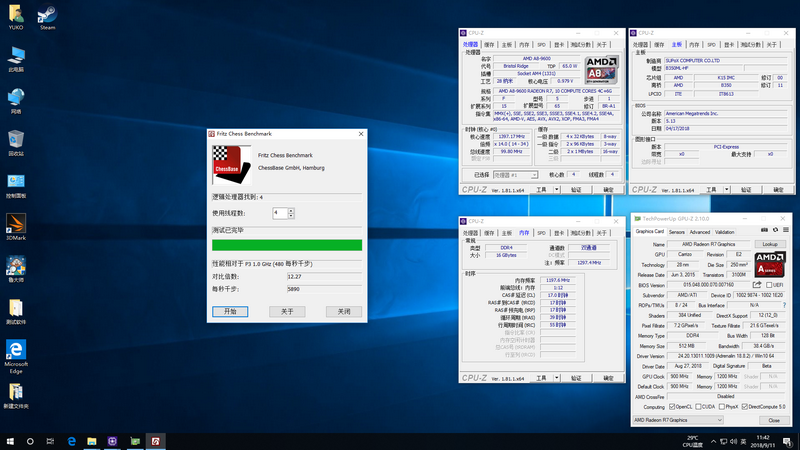Switch to GPU-Z via taskbar icon
The width and height of the screenshot is (800, 450).
(135, 441)
